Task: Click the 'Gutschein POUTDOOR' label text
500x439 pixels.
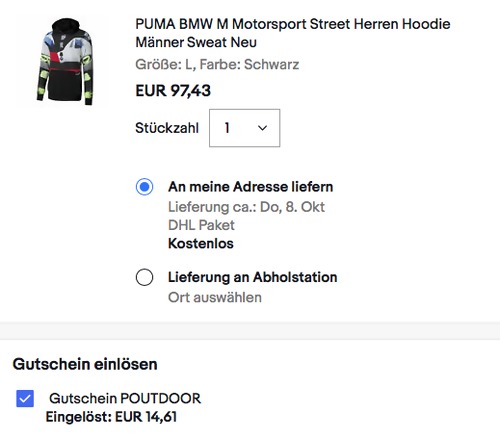Action: click(x=125, y=398)
